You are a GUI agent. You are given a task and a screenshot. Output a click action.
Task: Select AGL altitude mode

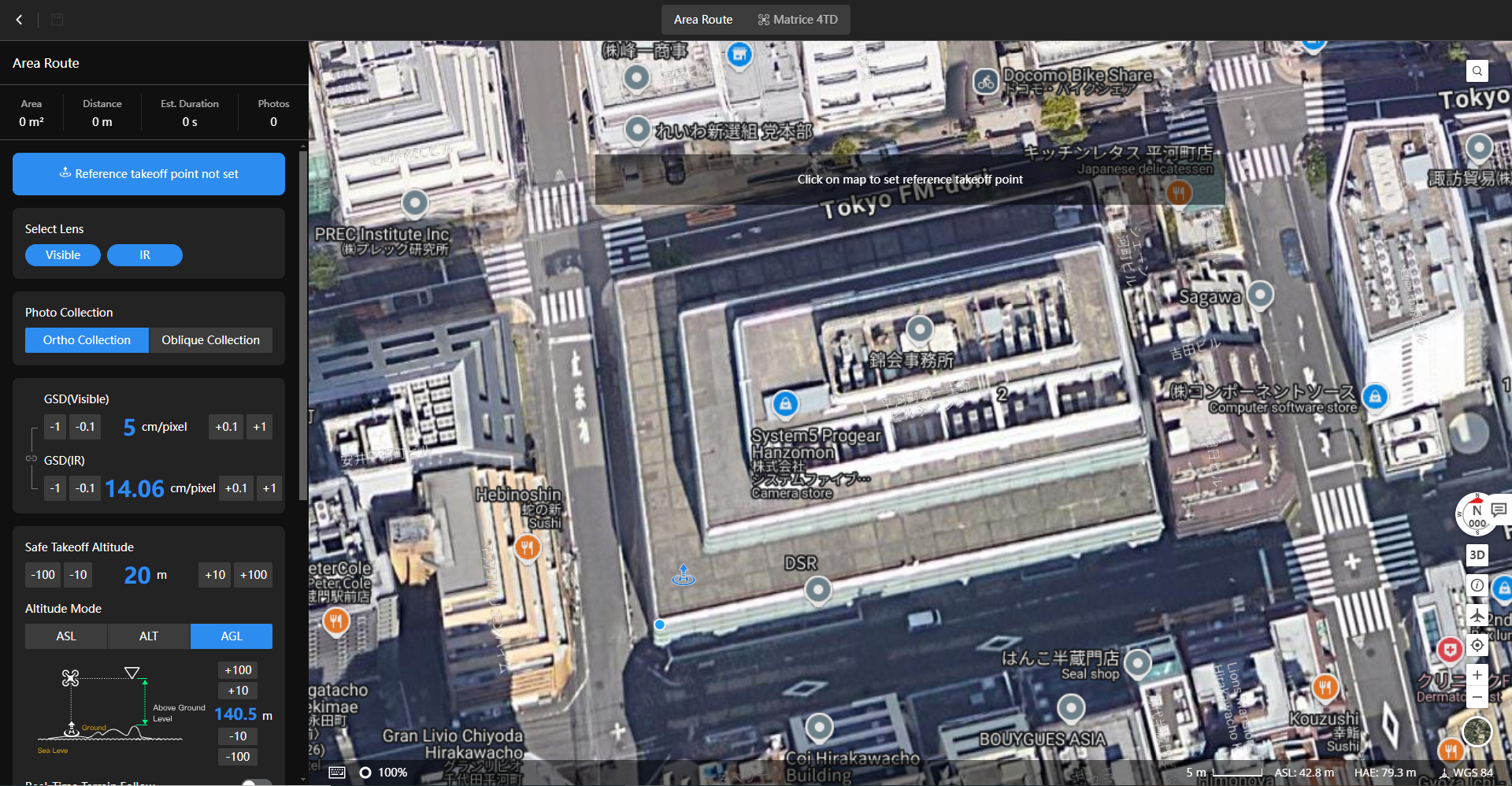pyautogui.click(x=232, y=636)
